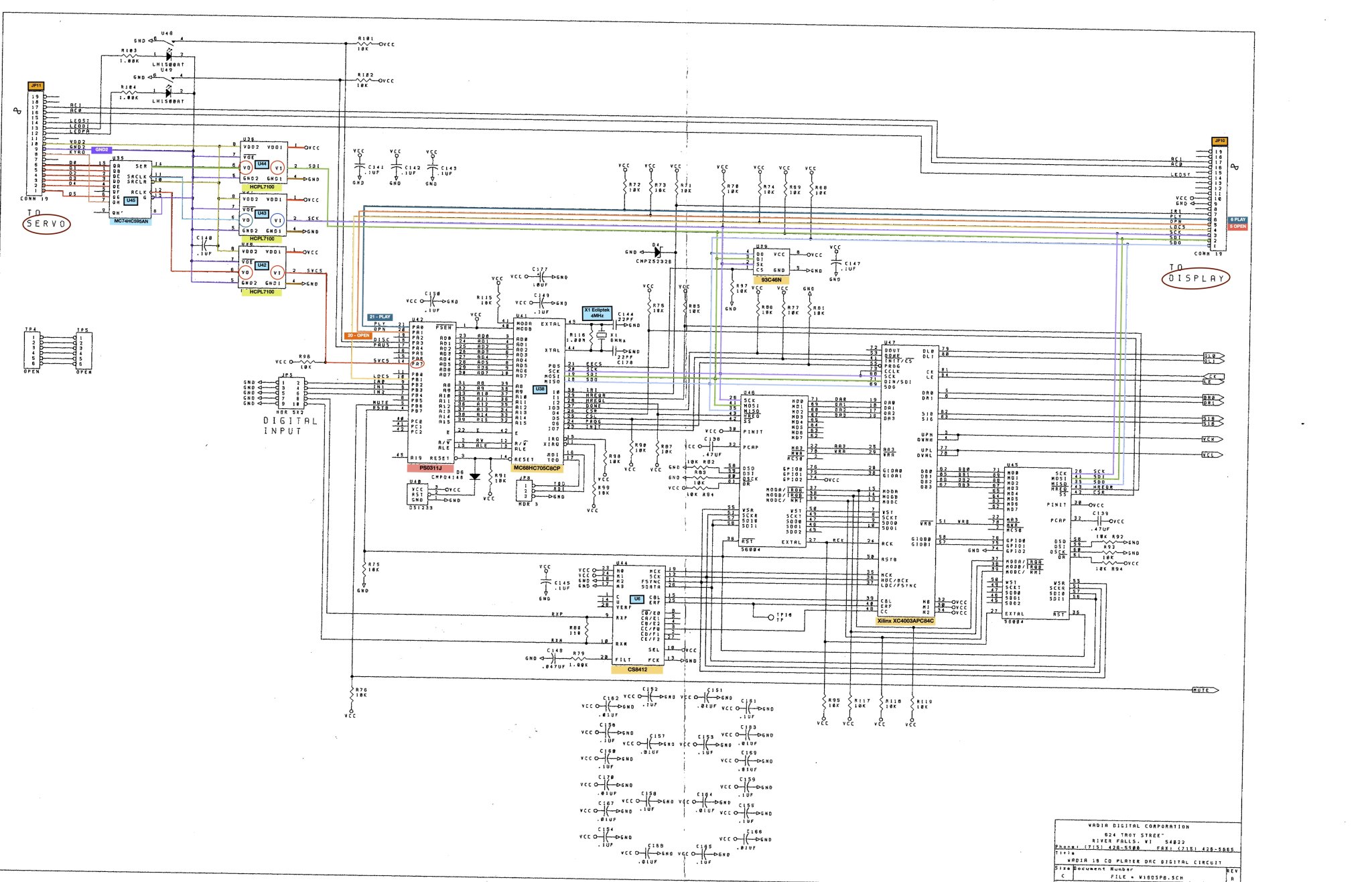Select the 93C46N EEPROM label

pyautogui.click(x=771, y=279)
